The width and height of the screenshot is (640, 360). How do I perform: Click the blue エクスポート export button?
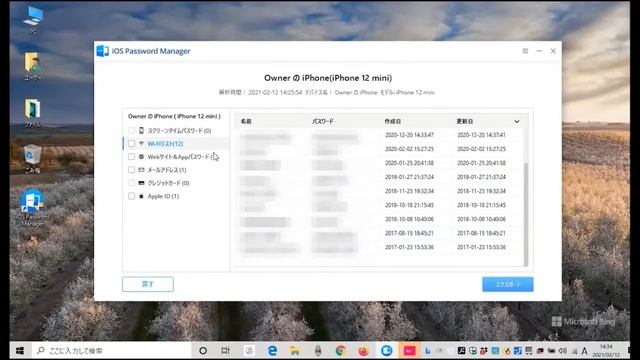[508, 284]
